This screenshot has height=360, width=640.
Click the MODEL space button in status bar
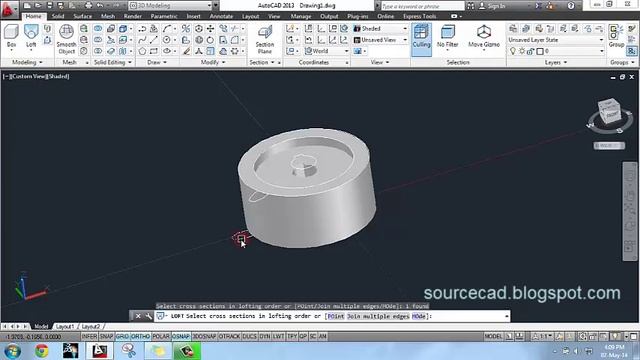click(x=493, y=336)
